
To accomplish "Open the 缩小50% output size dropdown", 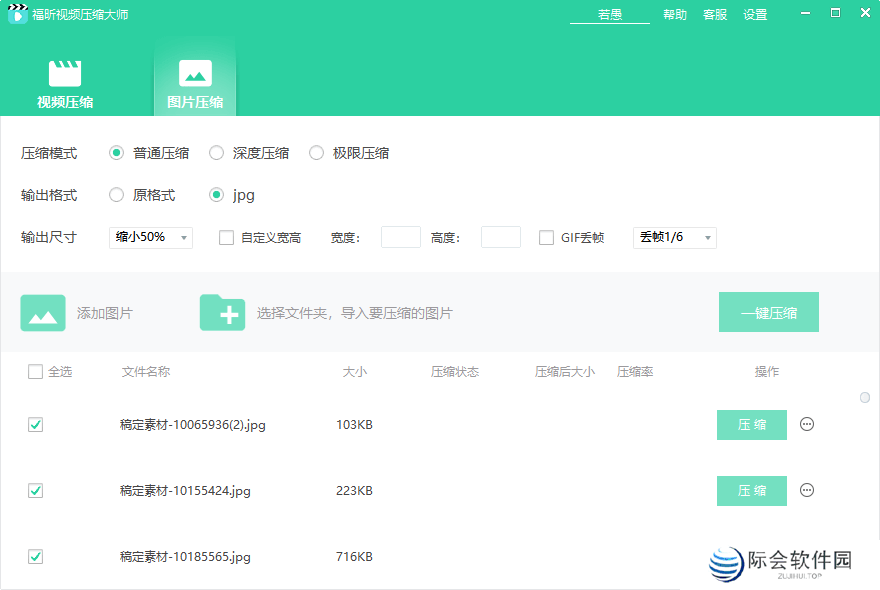I will click(150, 237).
